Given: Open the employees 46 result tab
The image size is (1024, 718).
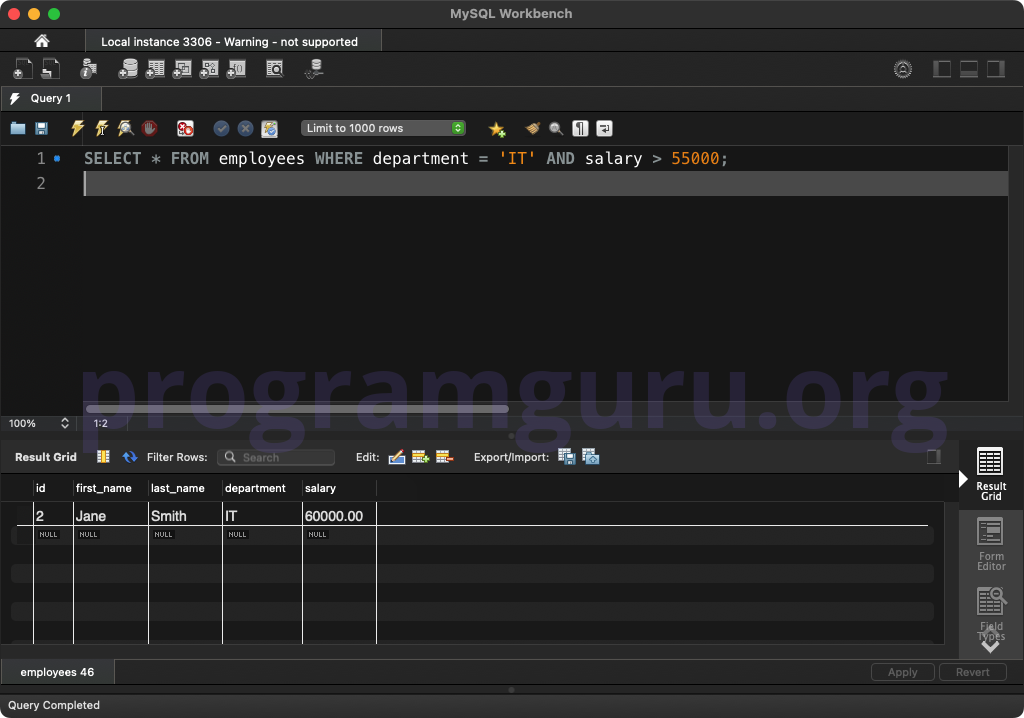Looking at the screenshot, I should [x=57, y=672].
